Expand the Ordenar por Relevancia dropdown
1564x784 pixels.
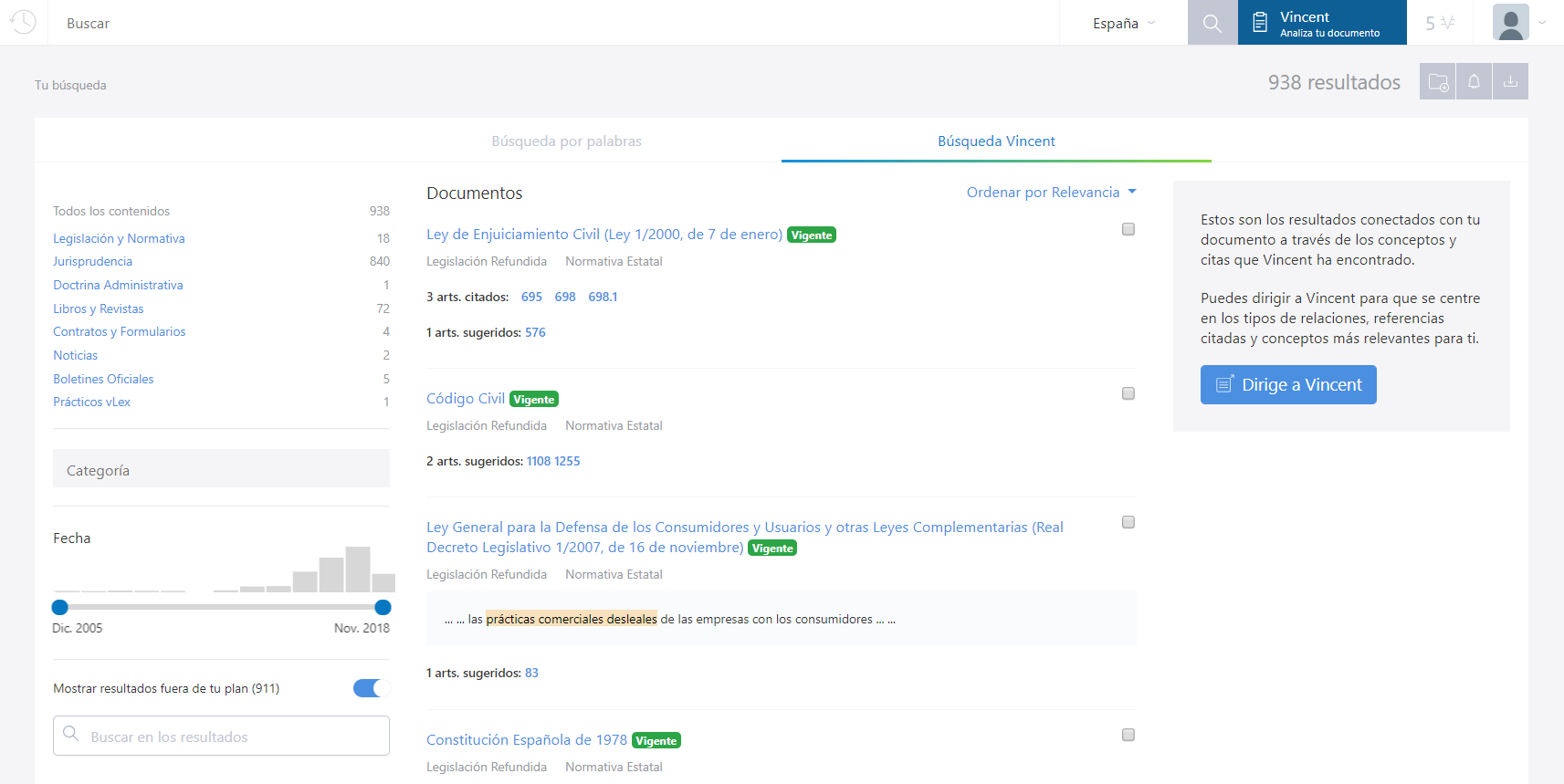tap(1051, 193)
